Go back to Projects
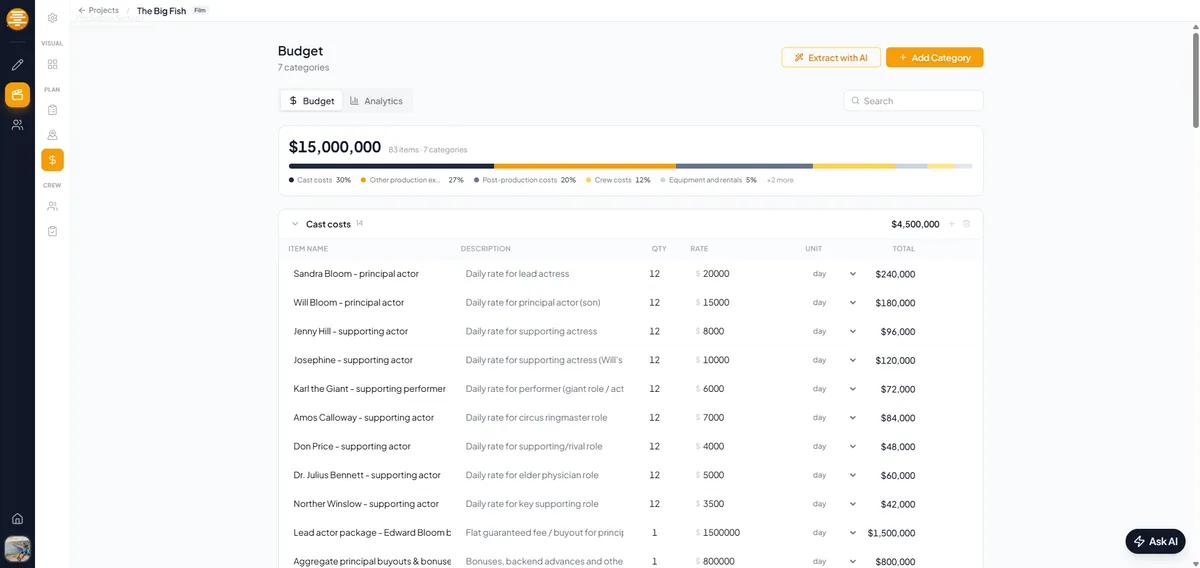Screen dimensions: 1200x568 coord(98,10)
